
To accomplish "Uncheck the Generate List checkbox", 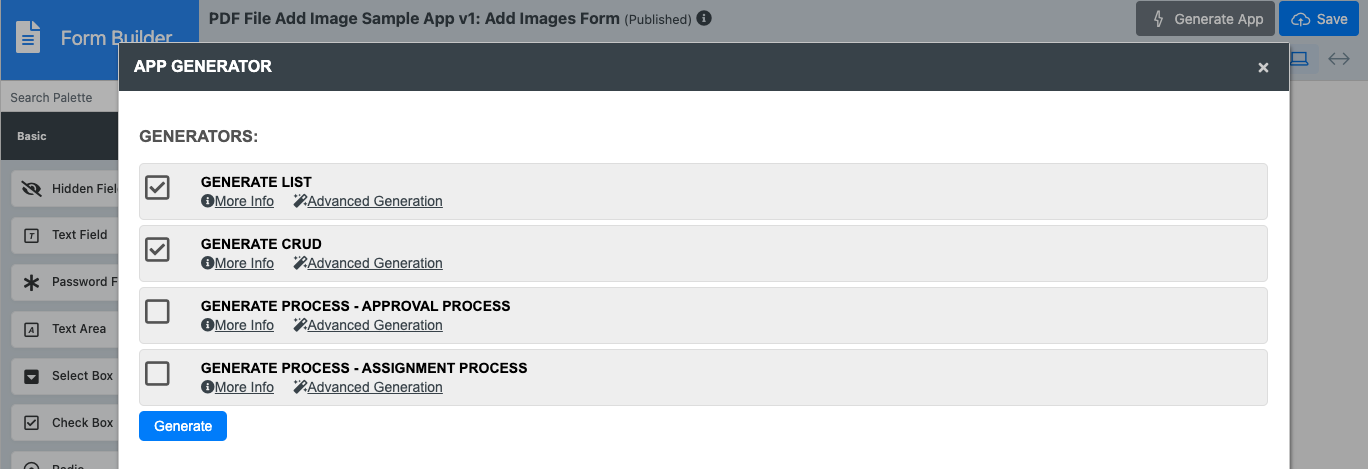I will pos(157,187).
